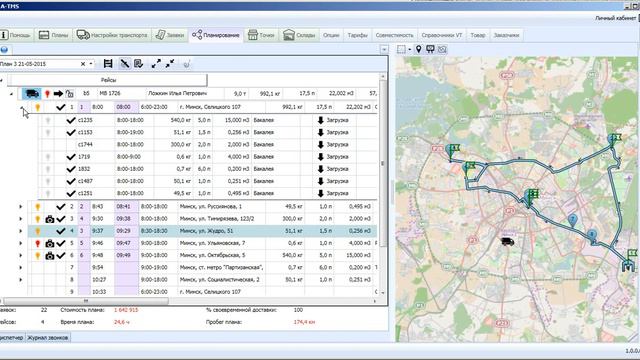Toggle the checkmark on order c1487
This screenshot has height=360, width=640.
click(x=71, y=181)
